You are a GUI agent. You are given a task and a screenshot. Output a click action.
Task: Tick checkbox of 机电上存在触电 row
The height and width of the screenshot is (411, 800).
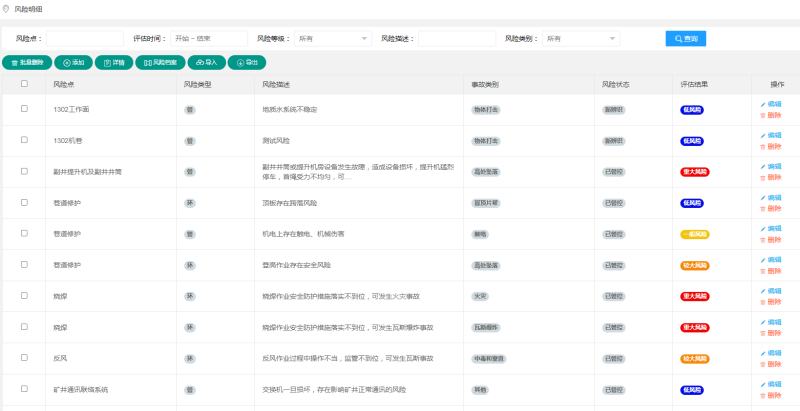click(x=24, y=233)
